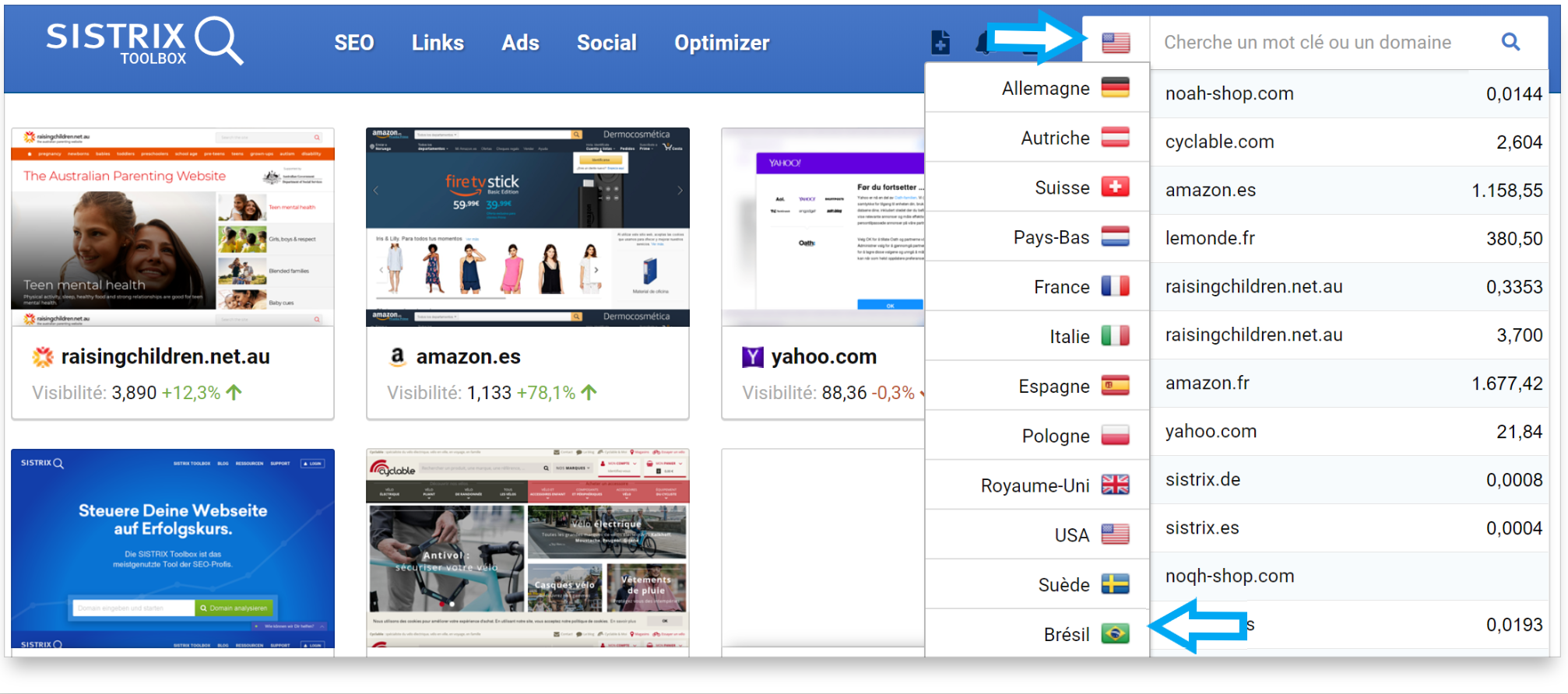
Task: Click raisingchildren.net.au favicon icon
Action: pyautogui.click(x=43, y=357)
